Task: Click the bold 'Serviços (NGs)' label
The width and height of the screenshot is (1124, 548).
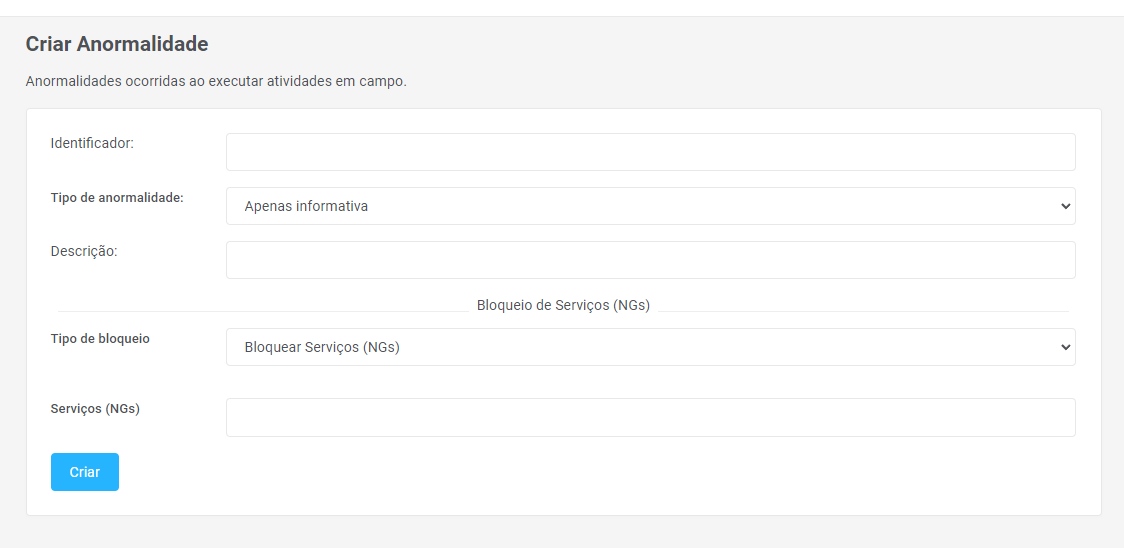Action: [95, 408]
